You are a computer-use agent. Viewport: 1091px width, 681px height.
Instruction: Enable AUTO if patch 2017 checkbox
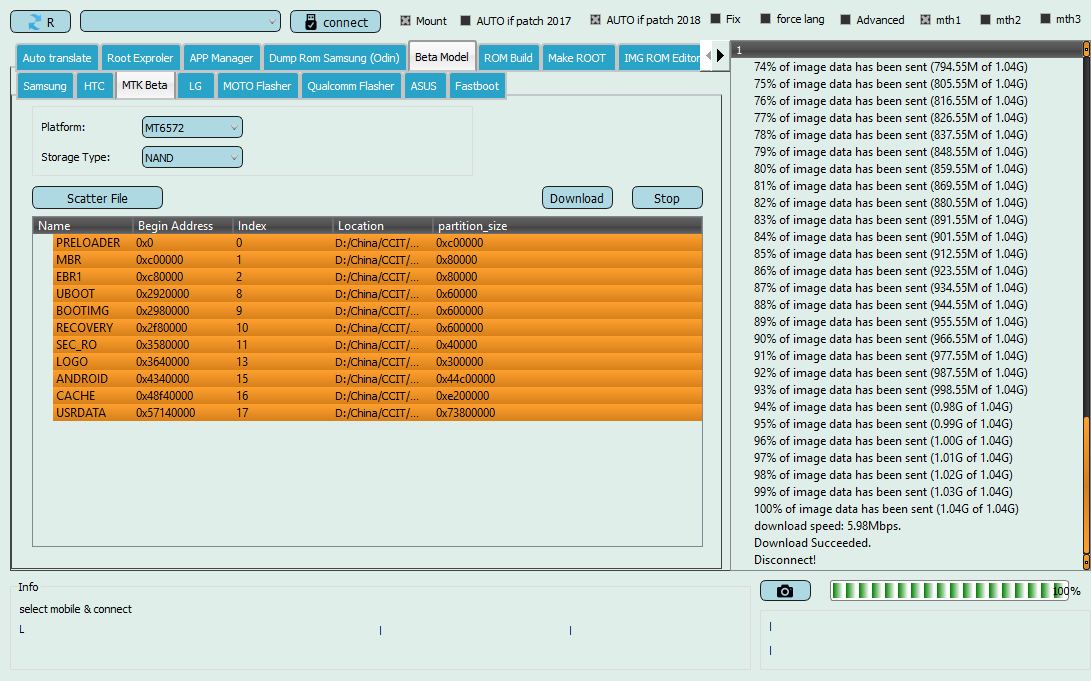coord(465,21)
